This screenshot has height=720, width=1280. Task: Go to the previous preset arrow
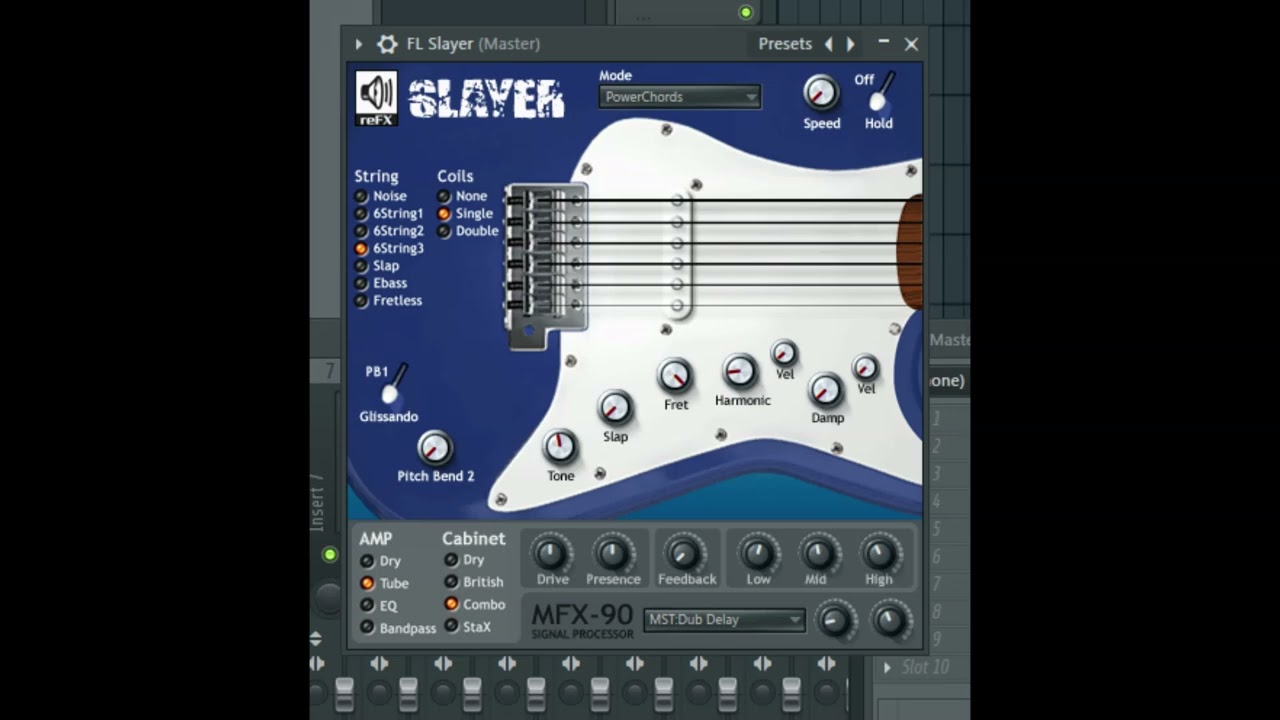coord(828,44)
